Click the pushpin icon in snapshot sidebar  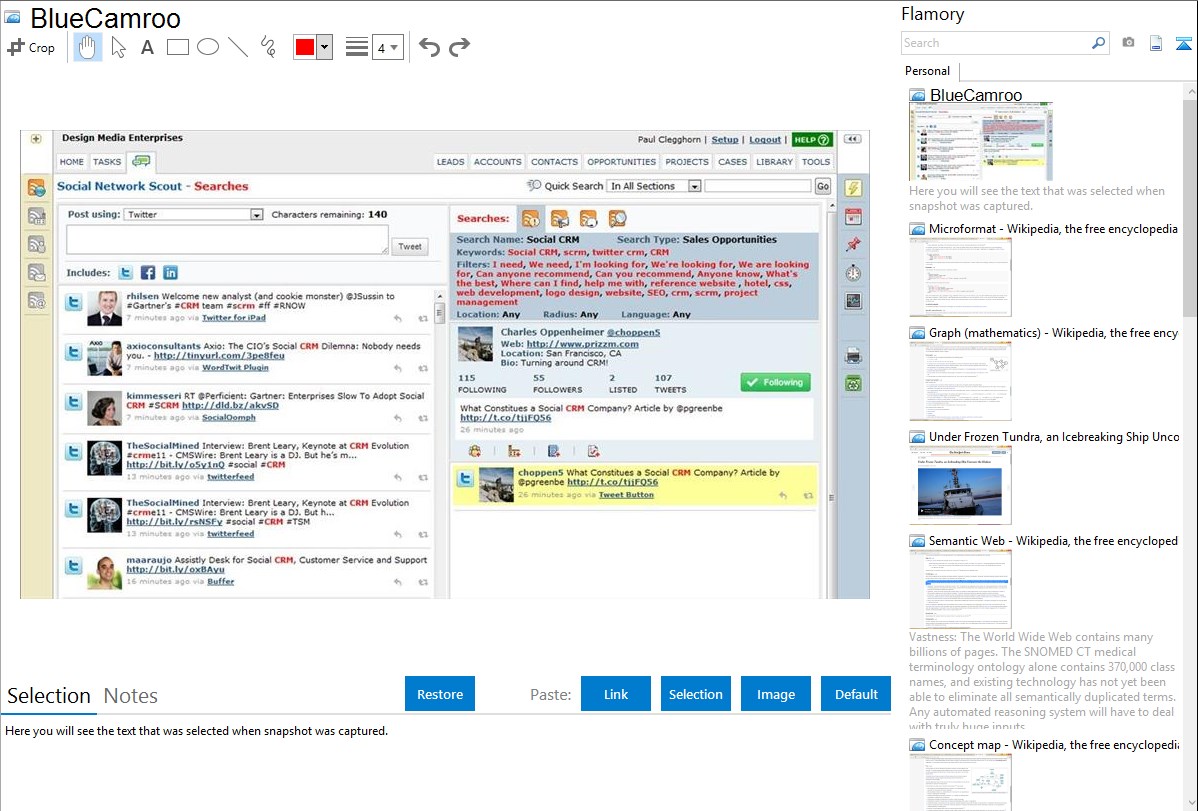(853, 244)
